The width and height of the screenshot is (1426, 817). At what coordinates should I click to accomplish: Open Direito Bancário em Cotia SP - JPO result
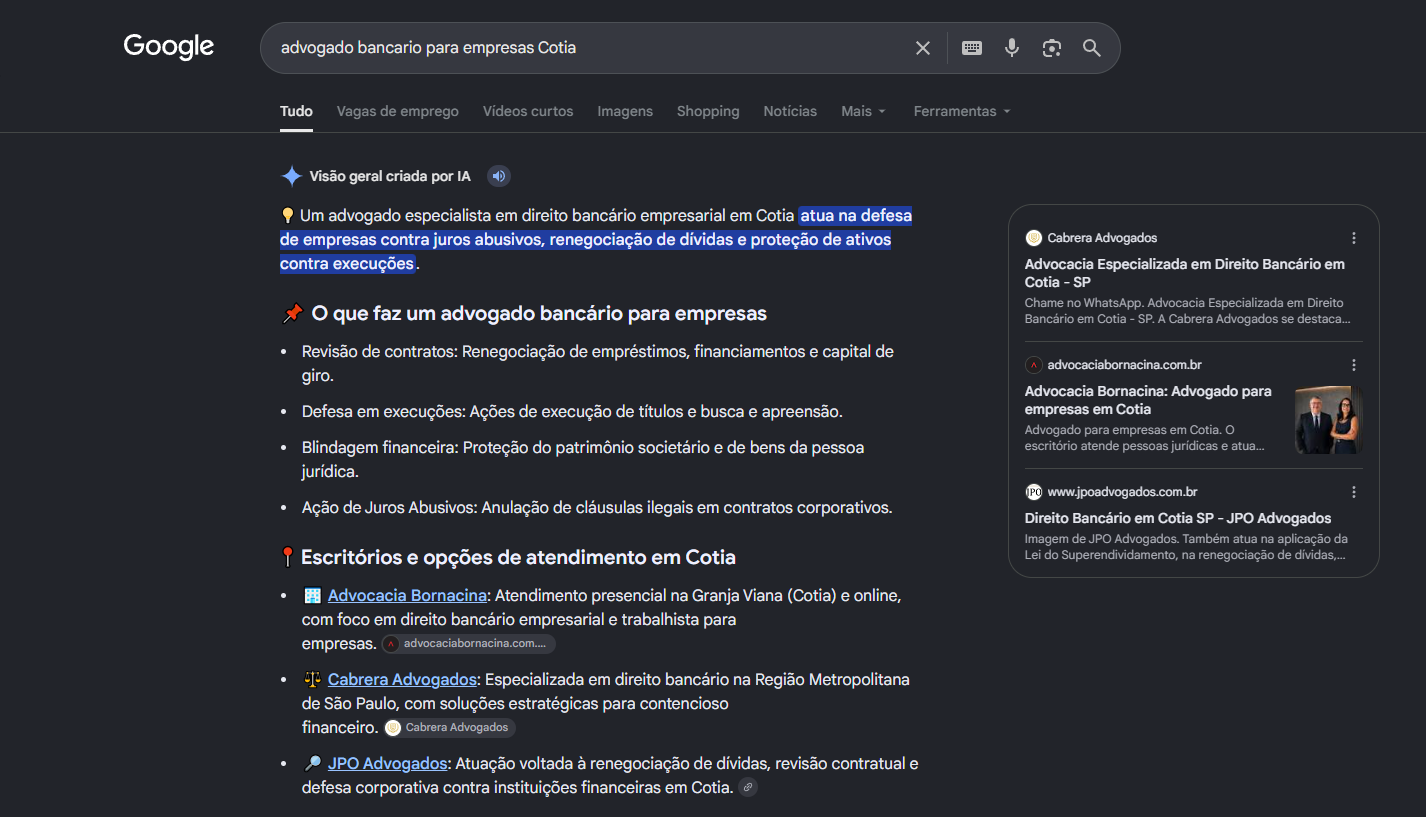click(x=1178, y=518)
